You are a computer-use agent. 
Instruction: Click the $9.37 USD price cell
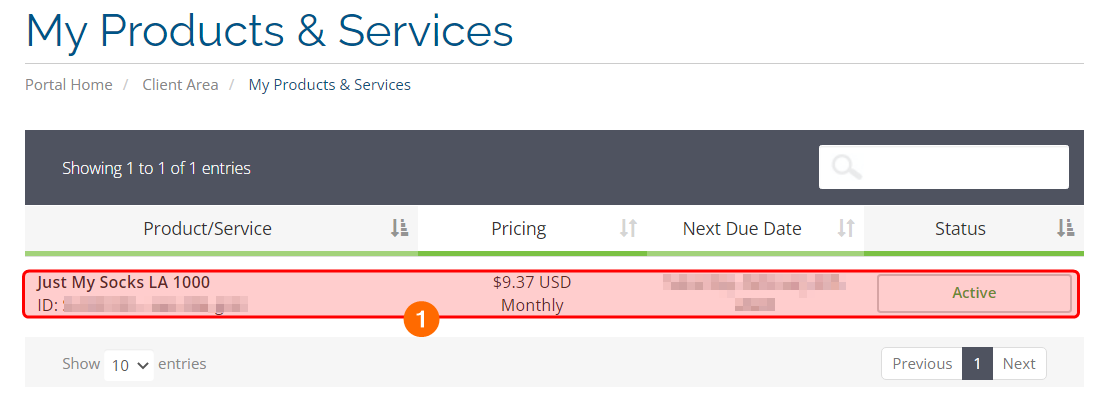[532, 282]
